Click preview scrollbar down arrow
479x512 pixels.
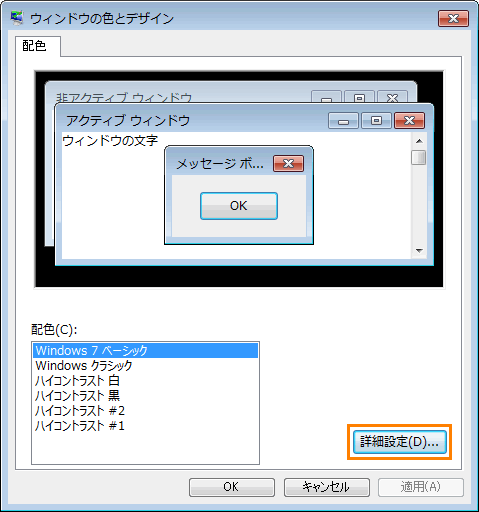[x=419, y=250]
